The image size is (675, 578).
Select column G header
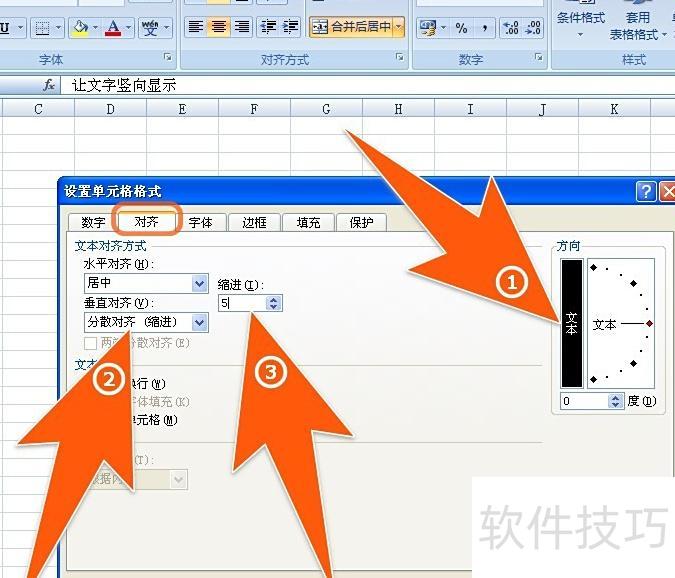(x=326, y=109)
